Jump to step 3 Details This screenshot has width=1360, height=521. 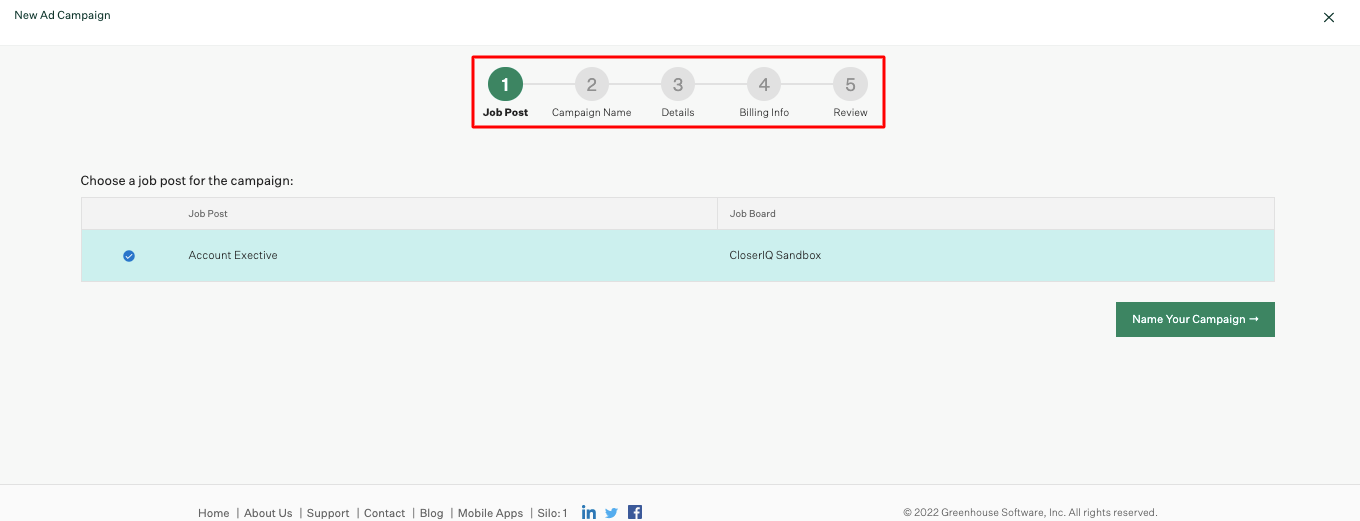(677, 85)
